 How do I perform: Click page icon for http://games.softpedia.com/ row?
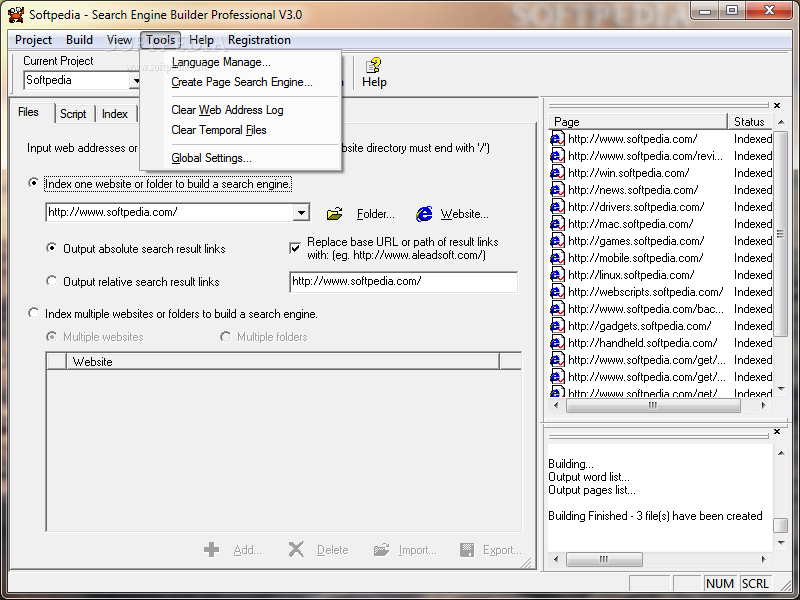557,241
